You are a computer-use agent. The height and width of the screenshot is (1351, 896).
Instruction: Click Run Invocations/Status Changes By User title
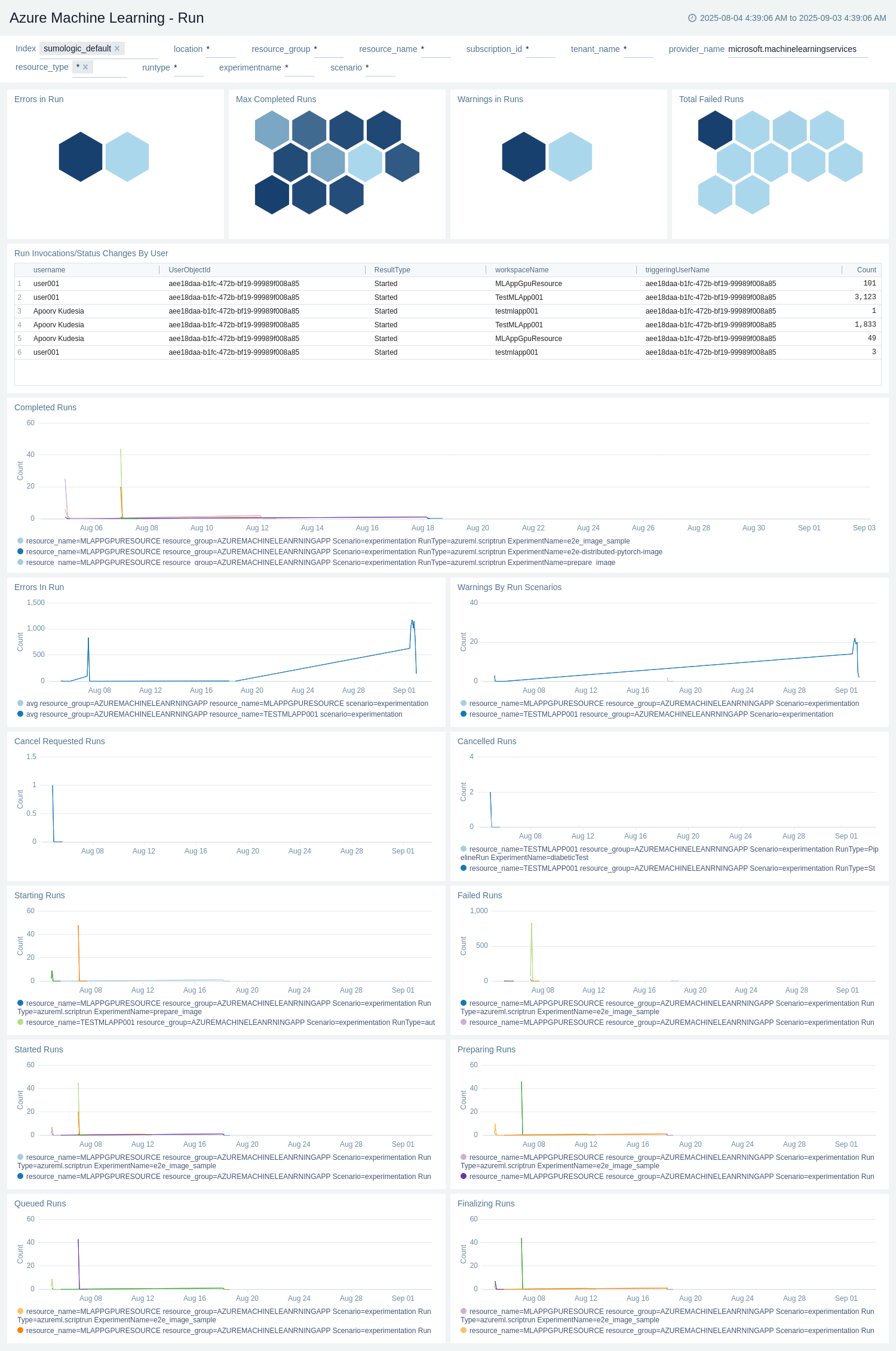coord(91,253)
